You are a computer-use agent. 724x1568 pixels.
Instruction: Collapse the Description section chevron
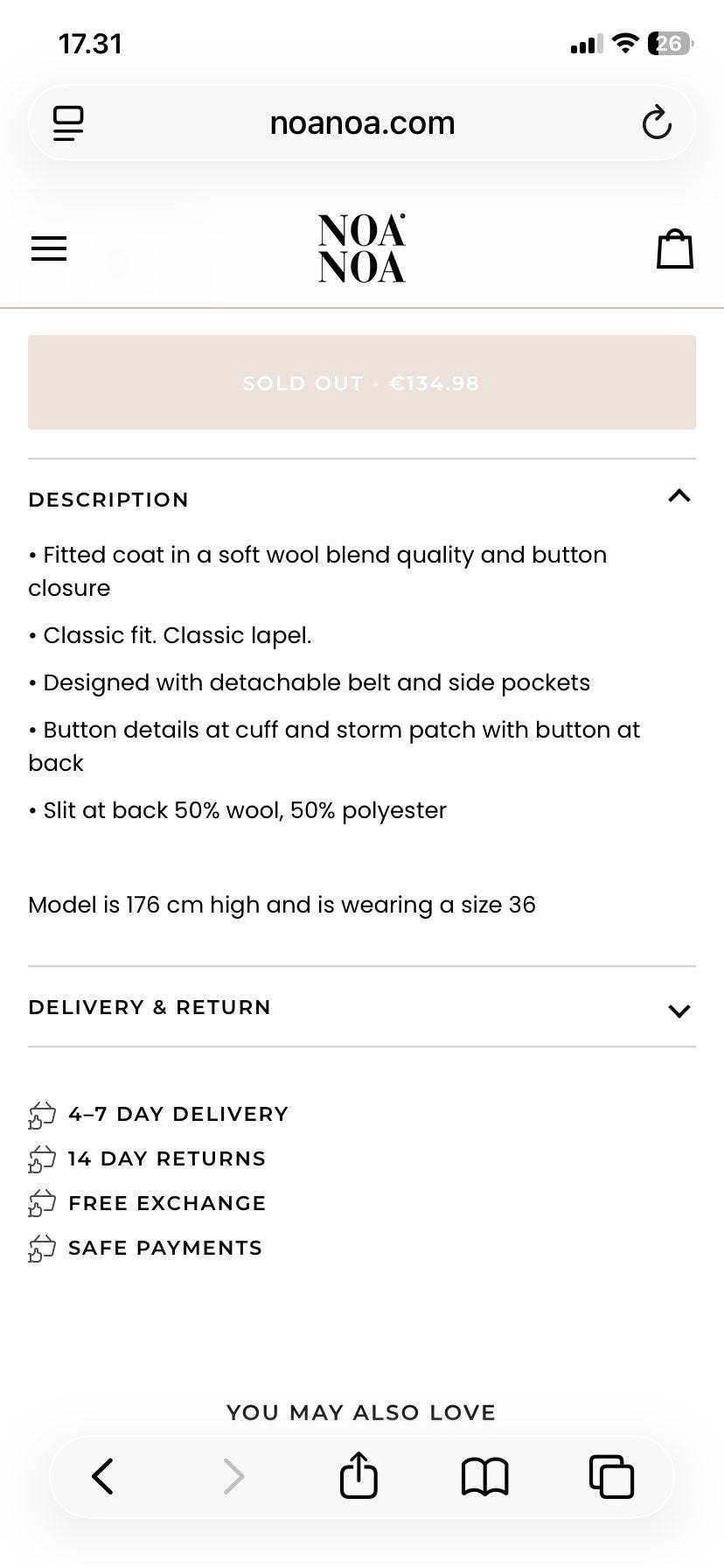679,497
